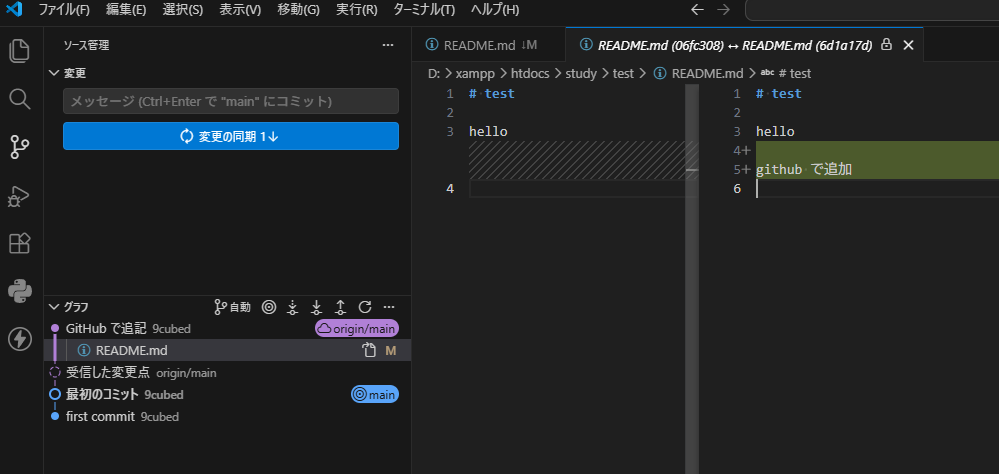The height and width of the screenshot is (474, 999).
Task: Click the fetch icon in graph toolbar
Action: [292, 307]
